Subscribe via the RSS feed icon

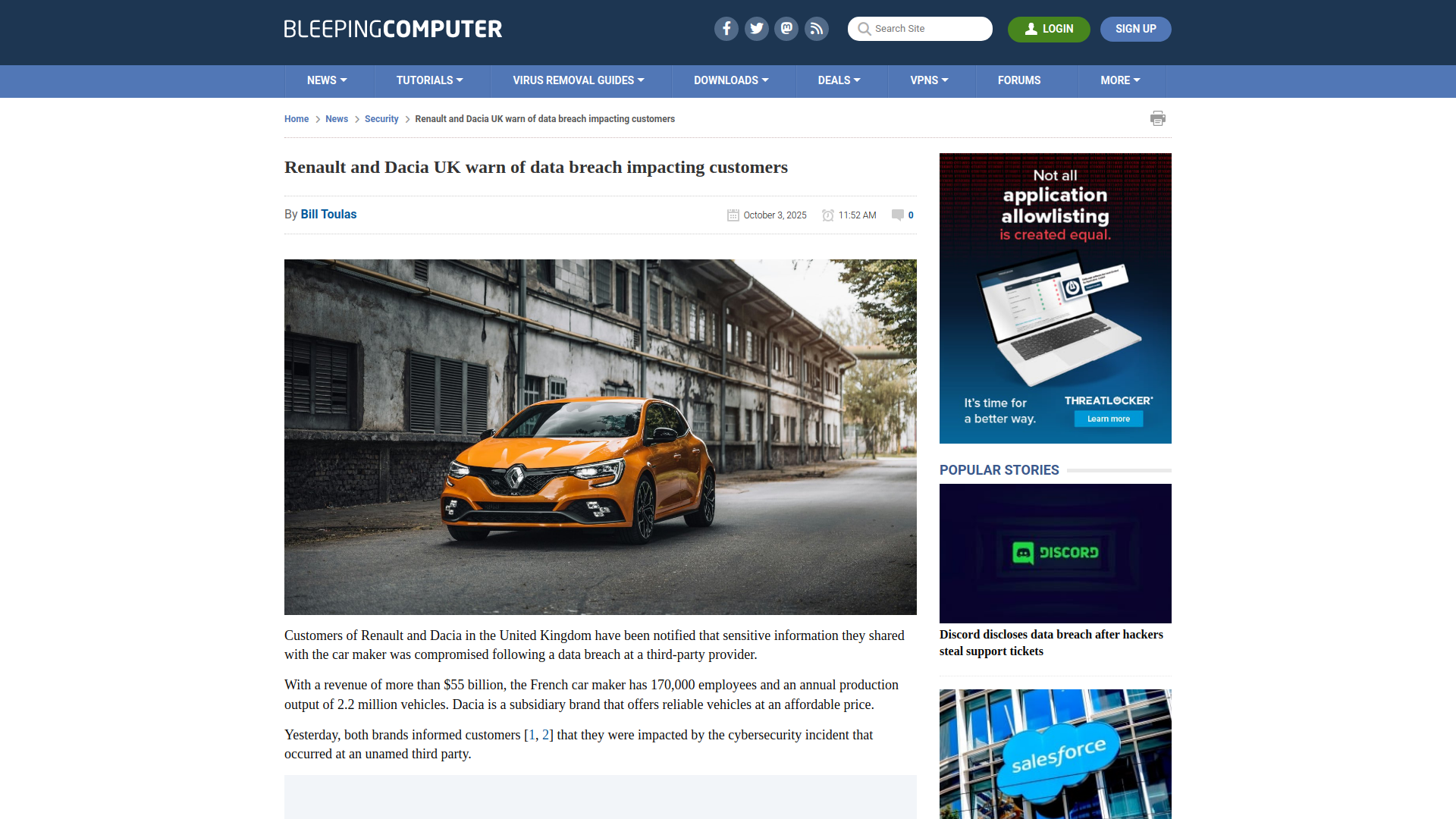click(817, 29)
